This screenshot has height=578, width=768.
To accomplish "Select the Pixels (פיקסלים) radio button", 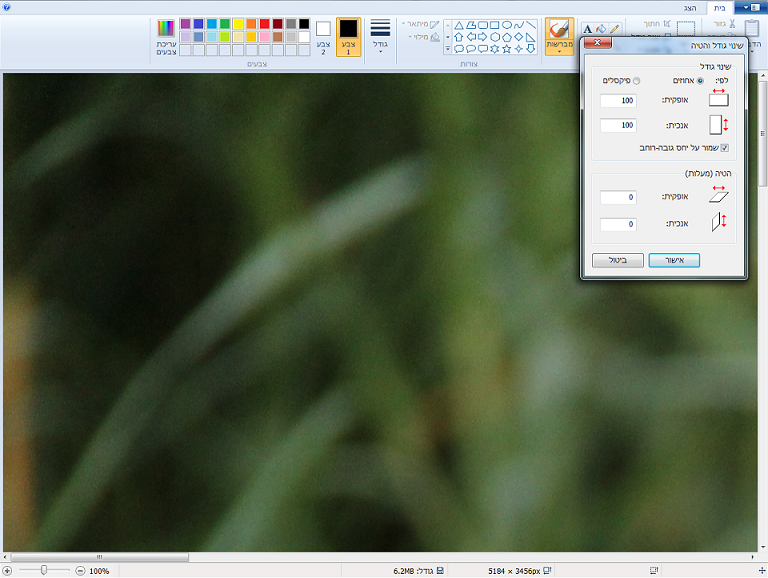I will pos(636,81).
